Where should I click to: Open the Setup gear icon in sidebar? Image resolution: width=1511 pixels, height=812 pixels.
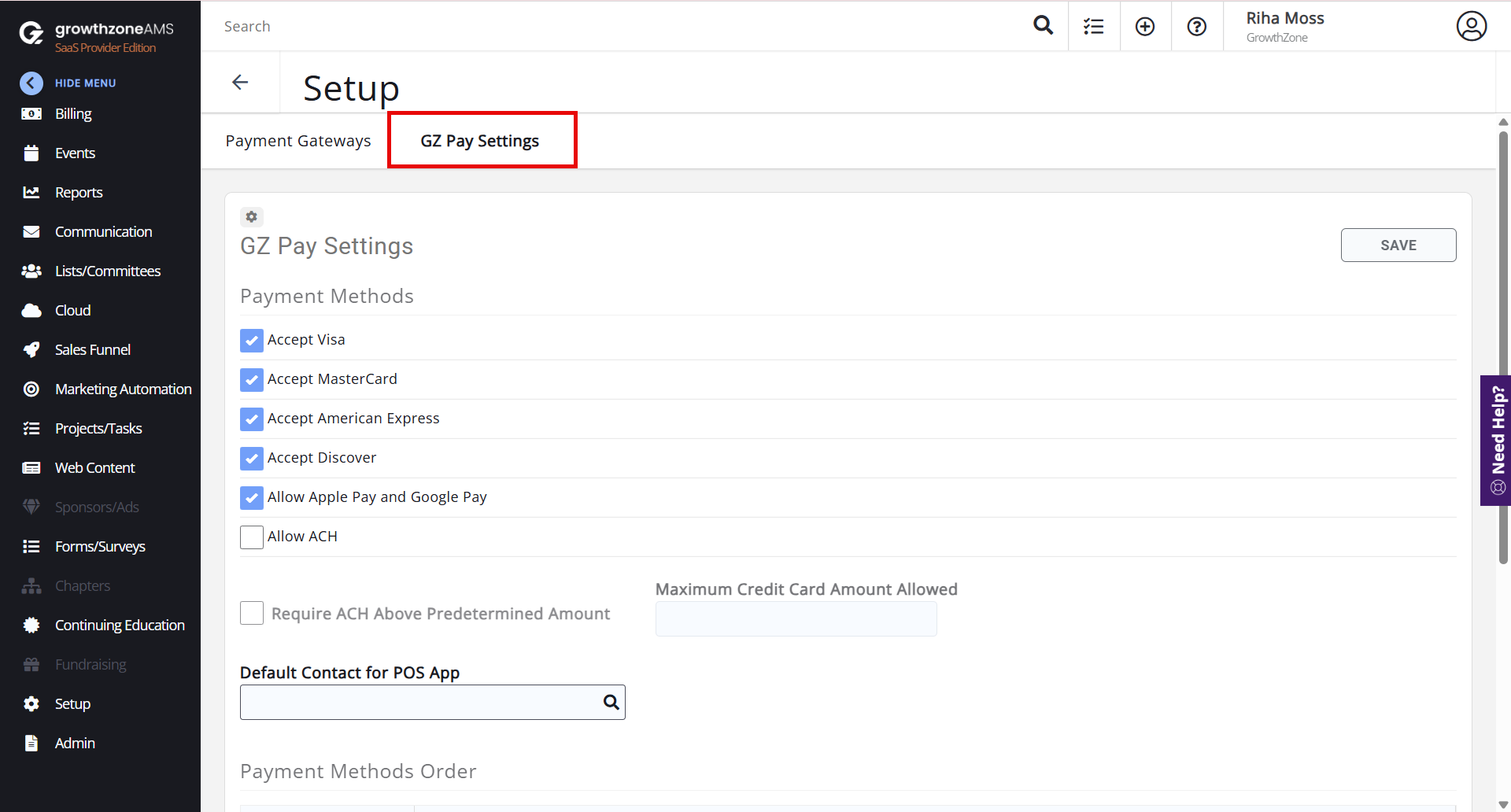31,704
